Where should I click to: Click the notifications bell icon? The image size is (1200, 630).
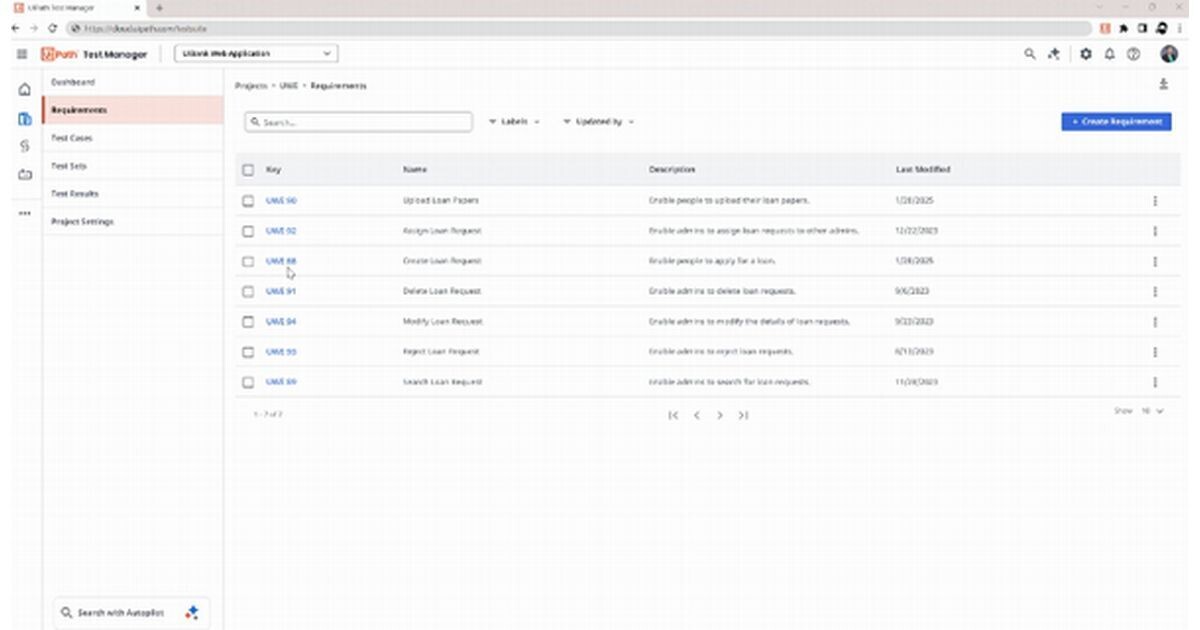(x=1110, y=54)
